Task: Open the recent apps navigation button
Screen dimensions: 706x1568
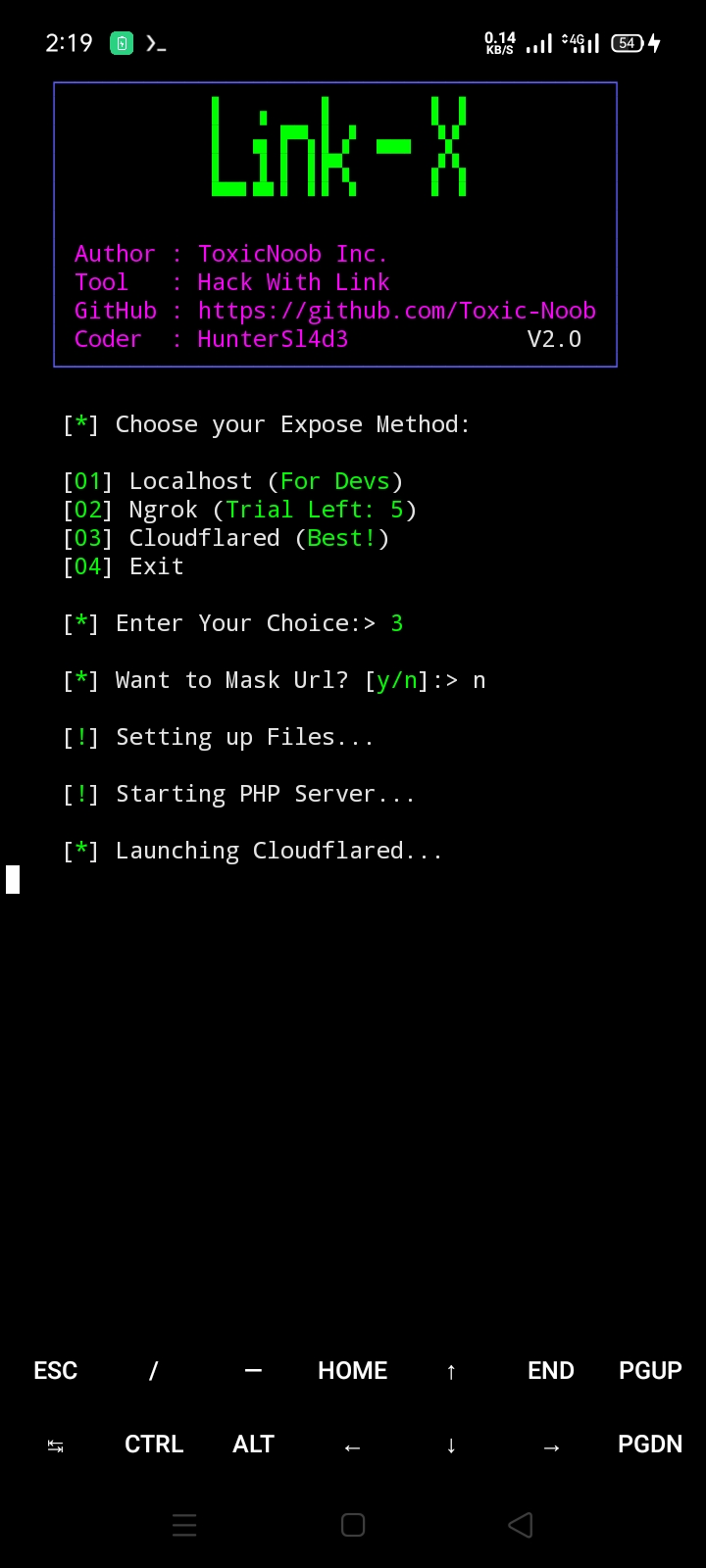Action: coord(185,1525)
